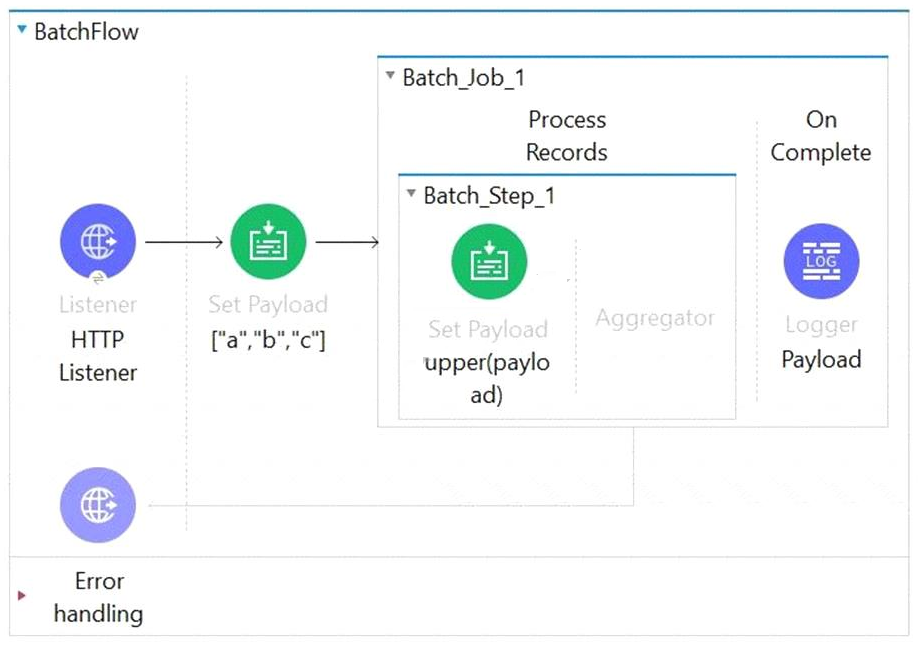The height and width of the screenshot is (645, 919).
Task: Select the Process Records phase label
Action: pyautogui.click(x=567, y=136)
